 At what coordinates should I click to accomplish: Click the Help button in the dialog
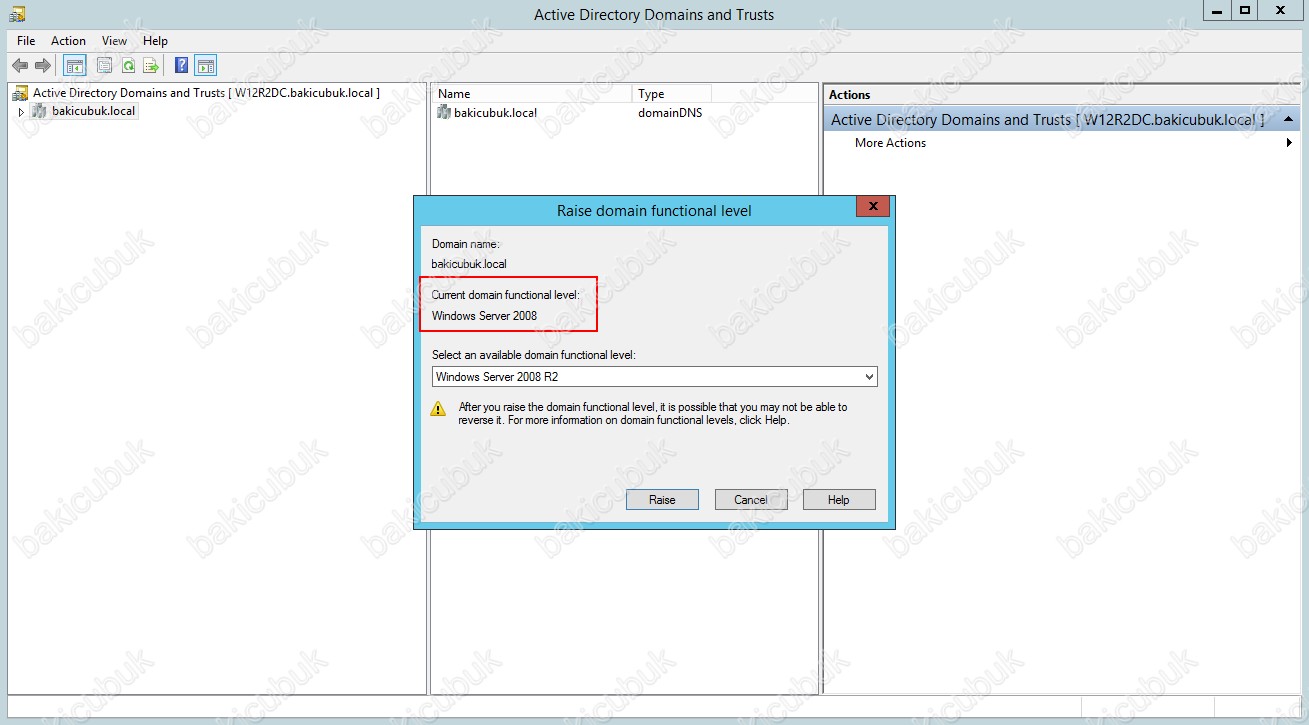pos(838,500)
